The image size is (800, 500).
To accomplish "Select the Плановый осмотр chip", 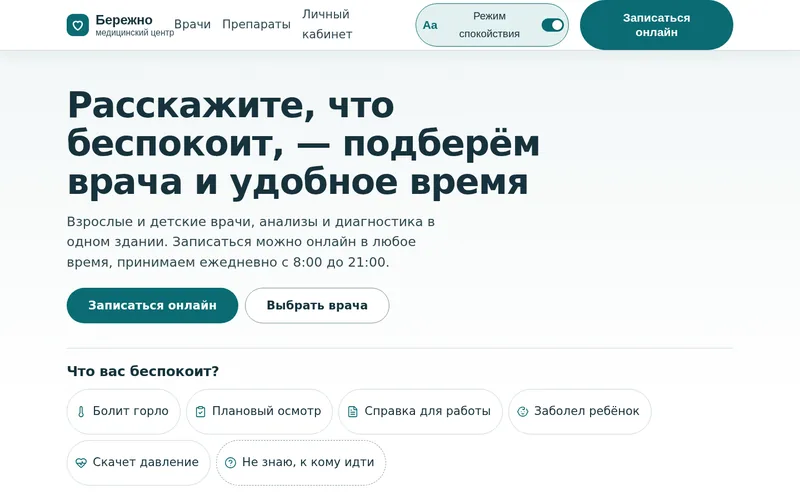I will click(x=259, y=412).
